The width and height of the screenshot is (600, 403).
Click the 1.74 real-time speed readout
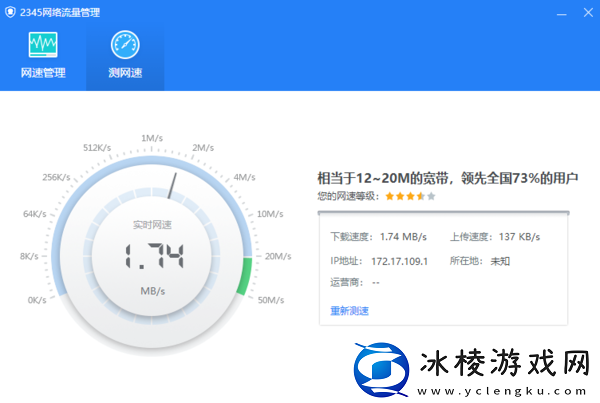click(x=155, y=255)
